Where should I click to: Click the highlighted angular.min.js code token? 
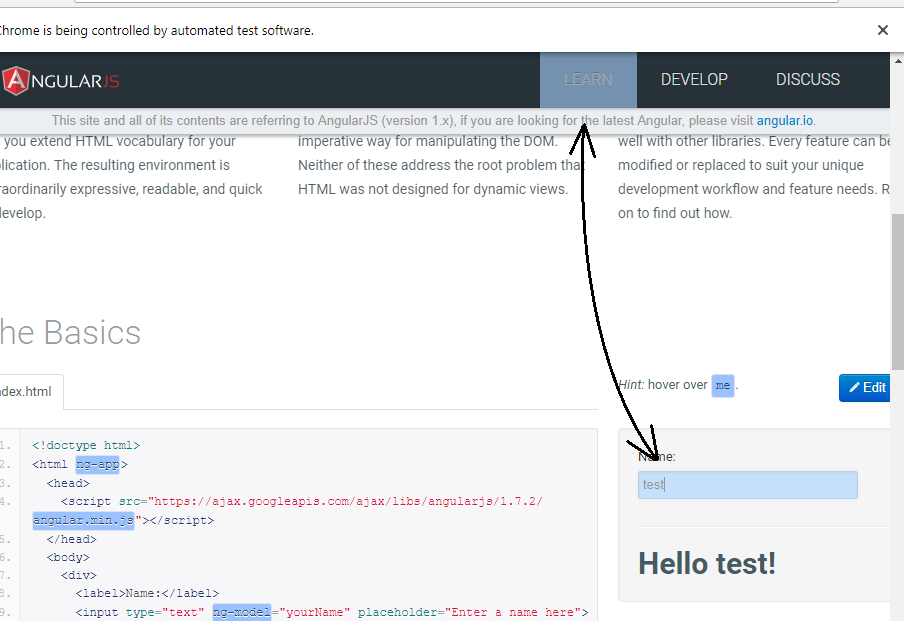coord(84,520)
